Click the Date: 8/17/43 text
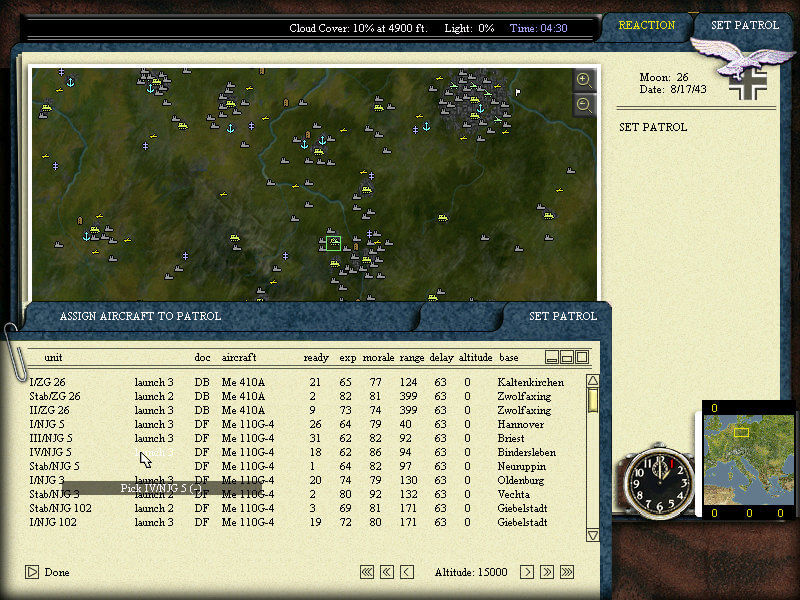 673,89
